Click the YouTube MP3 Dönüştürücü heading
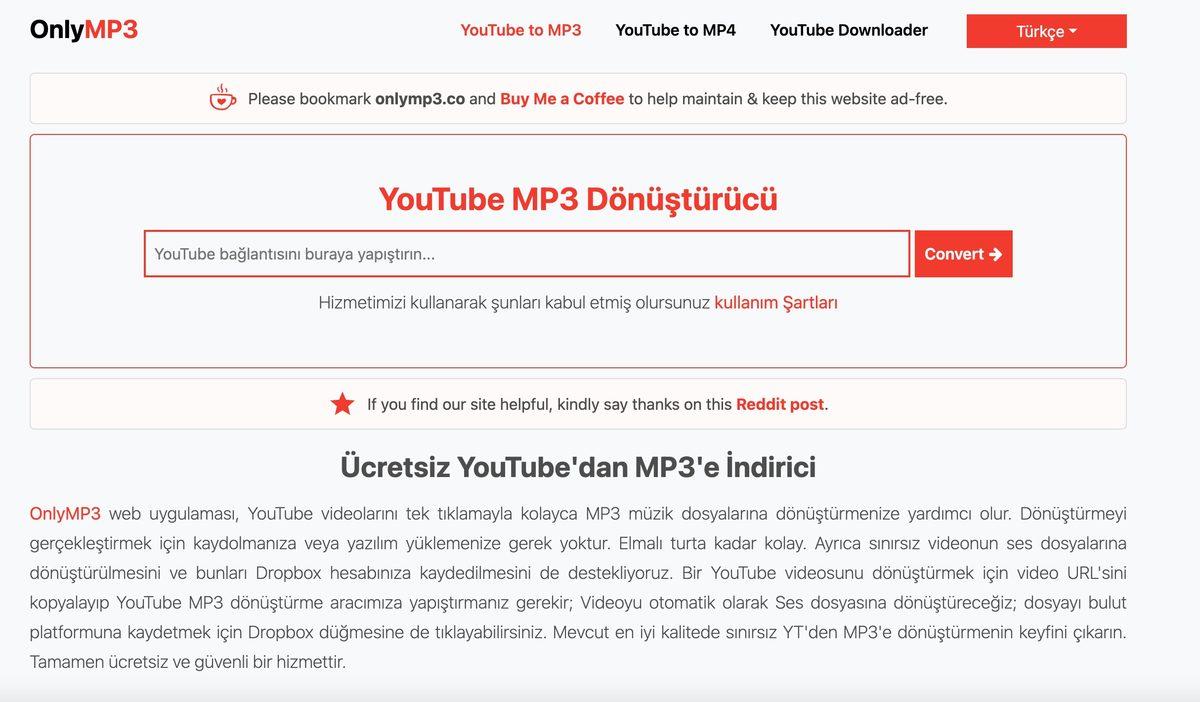This screenshot has width=1200, height=702. click(580, 199)
